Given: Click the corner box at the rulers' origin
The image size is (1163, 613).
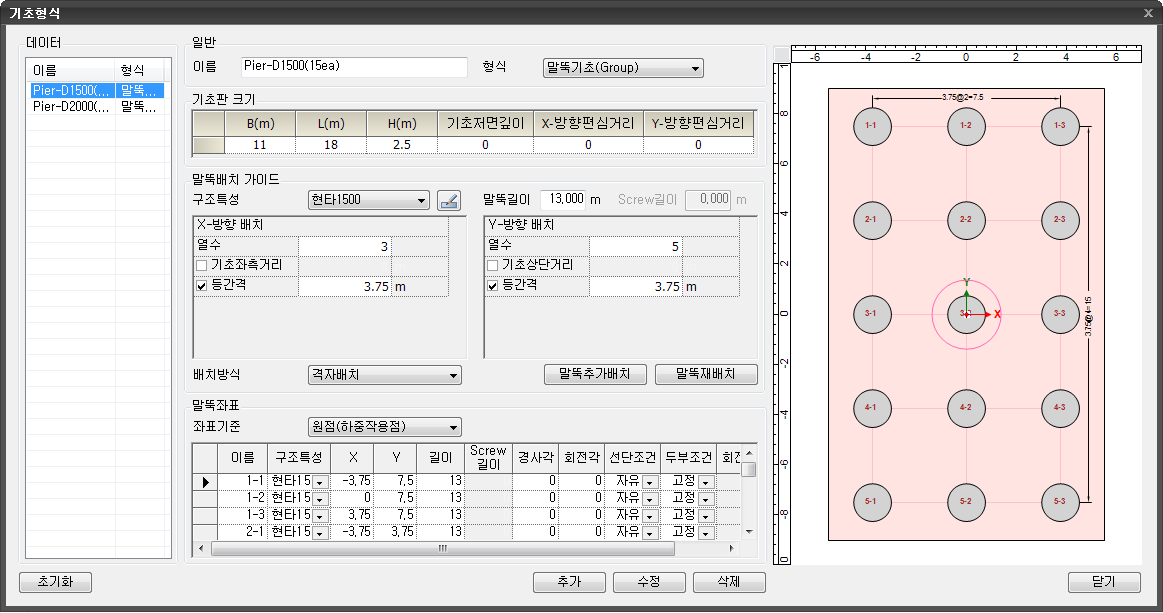Looking at the screenshot, I should tap(781, 54).
